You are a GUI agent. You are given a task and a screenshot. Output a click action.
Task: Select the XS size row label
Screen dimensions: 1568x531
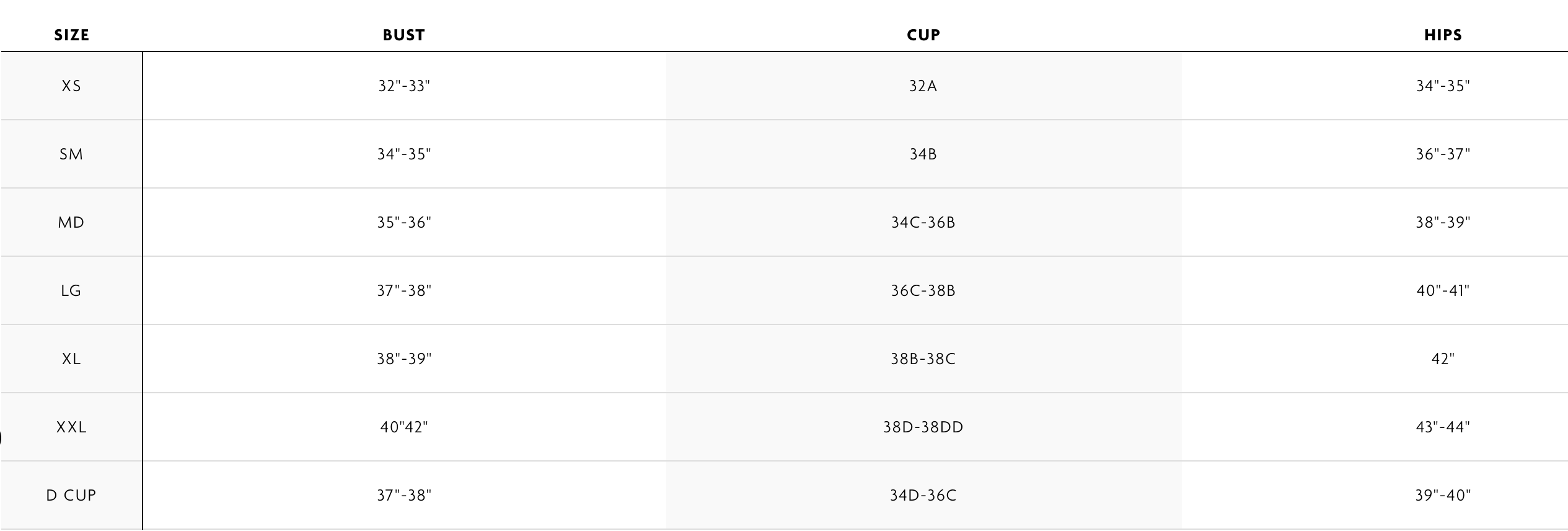coord(72,86)
